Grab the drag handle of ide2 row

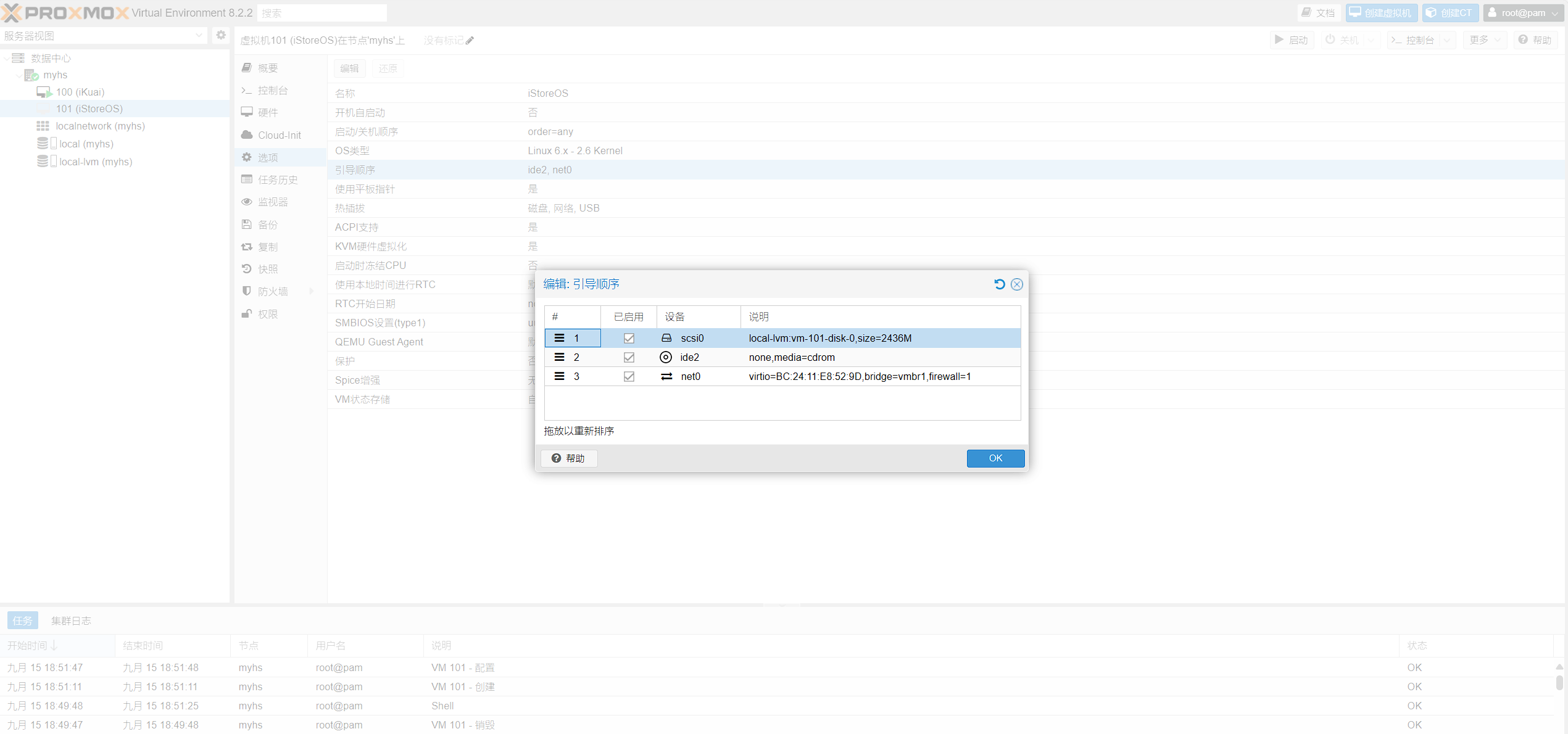559,357
